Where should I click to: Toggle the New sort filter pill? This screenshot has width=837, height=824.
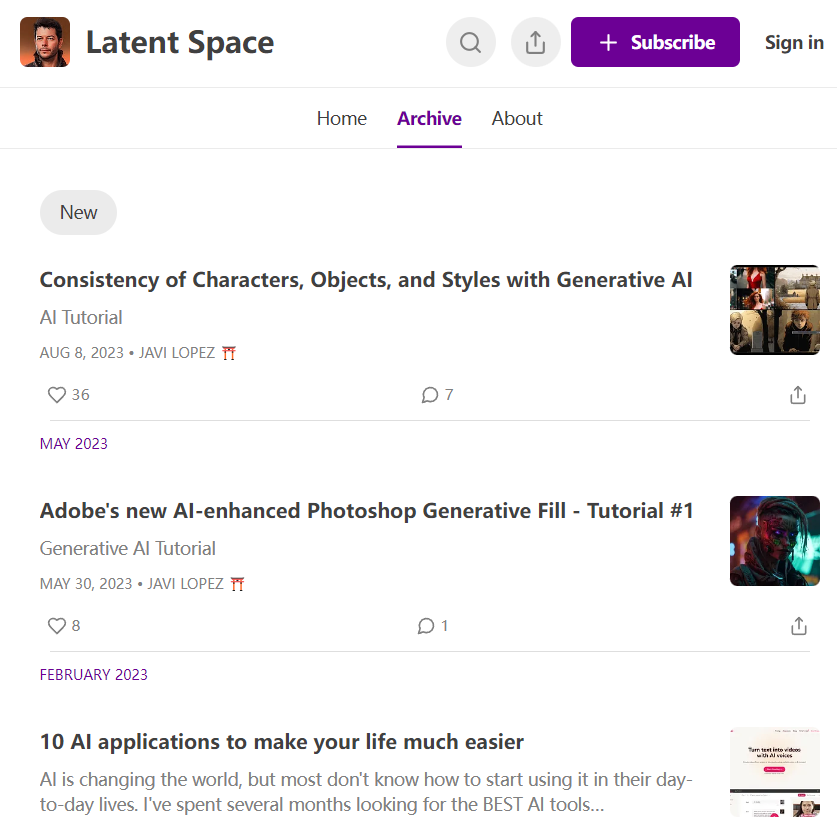78,212
